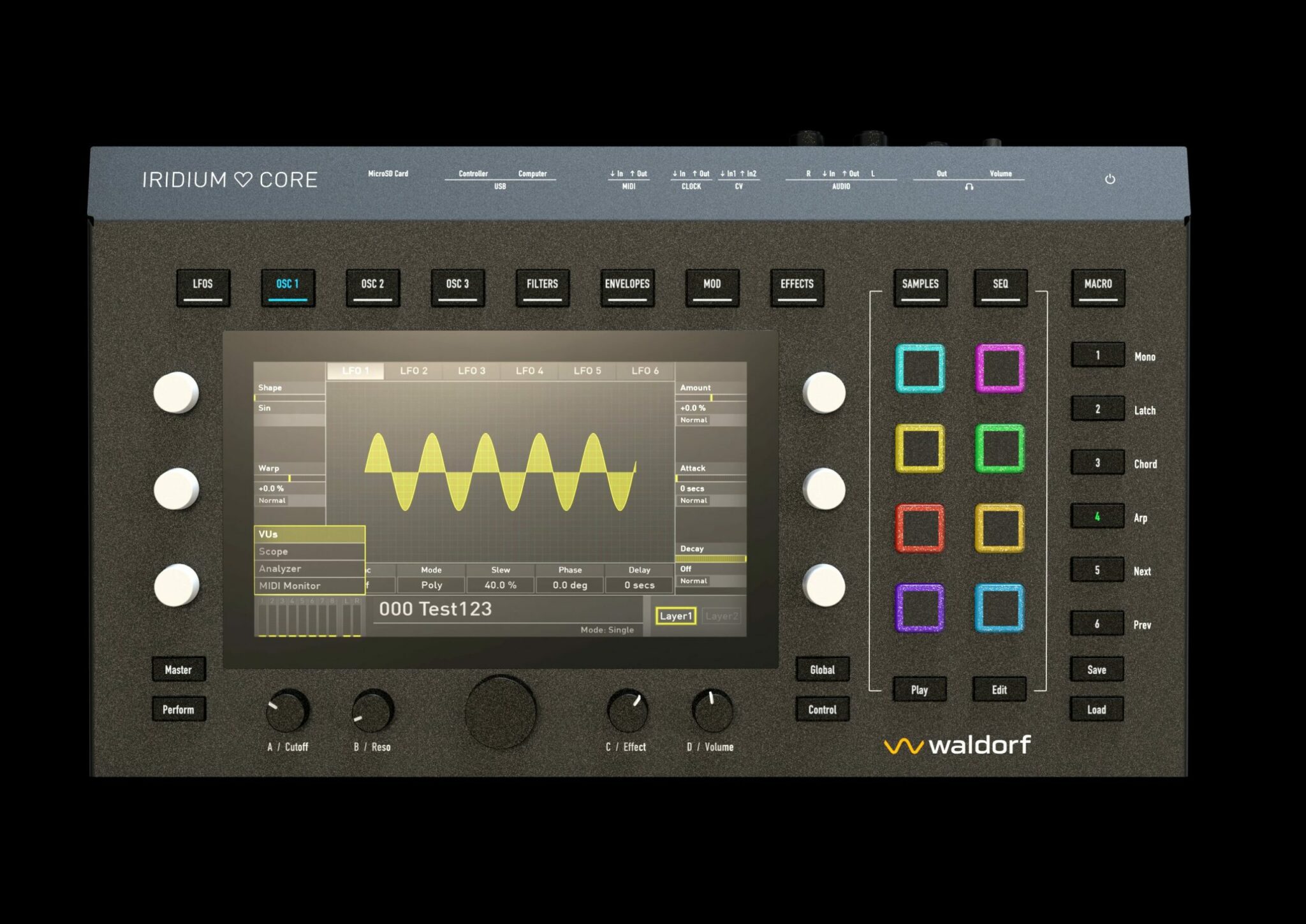The image size is (1306, 924).
Task: Click the top right white knob
Action: (824, 392)
